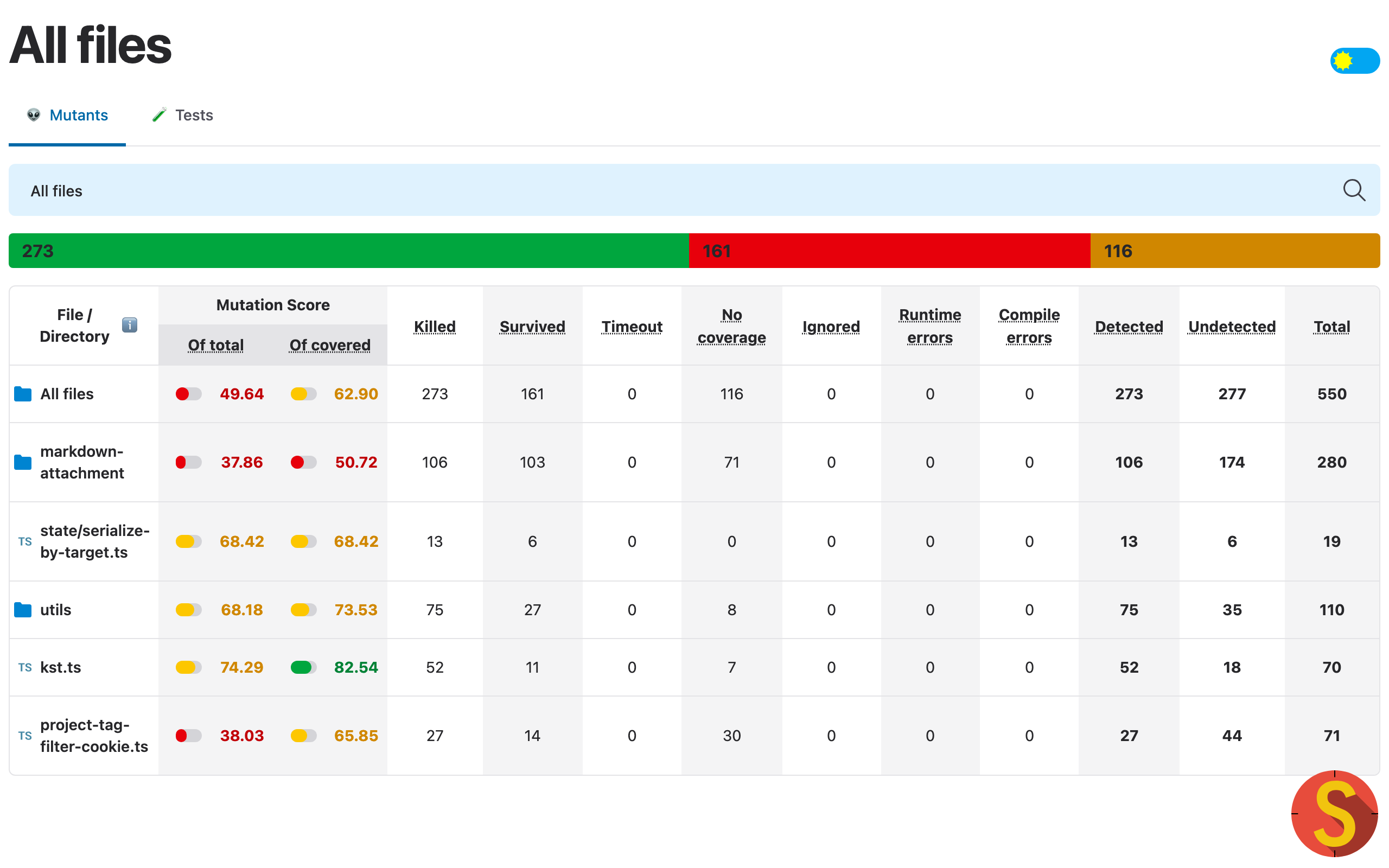Click the Of covered column header
The height and width of the screenshot is (868, 1389).
click(x=329, y=344)
